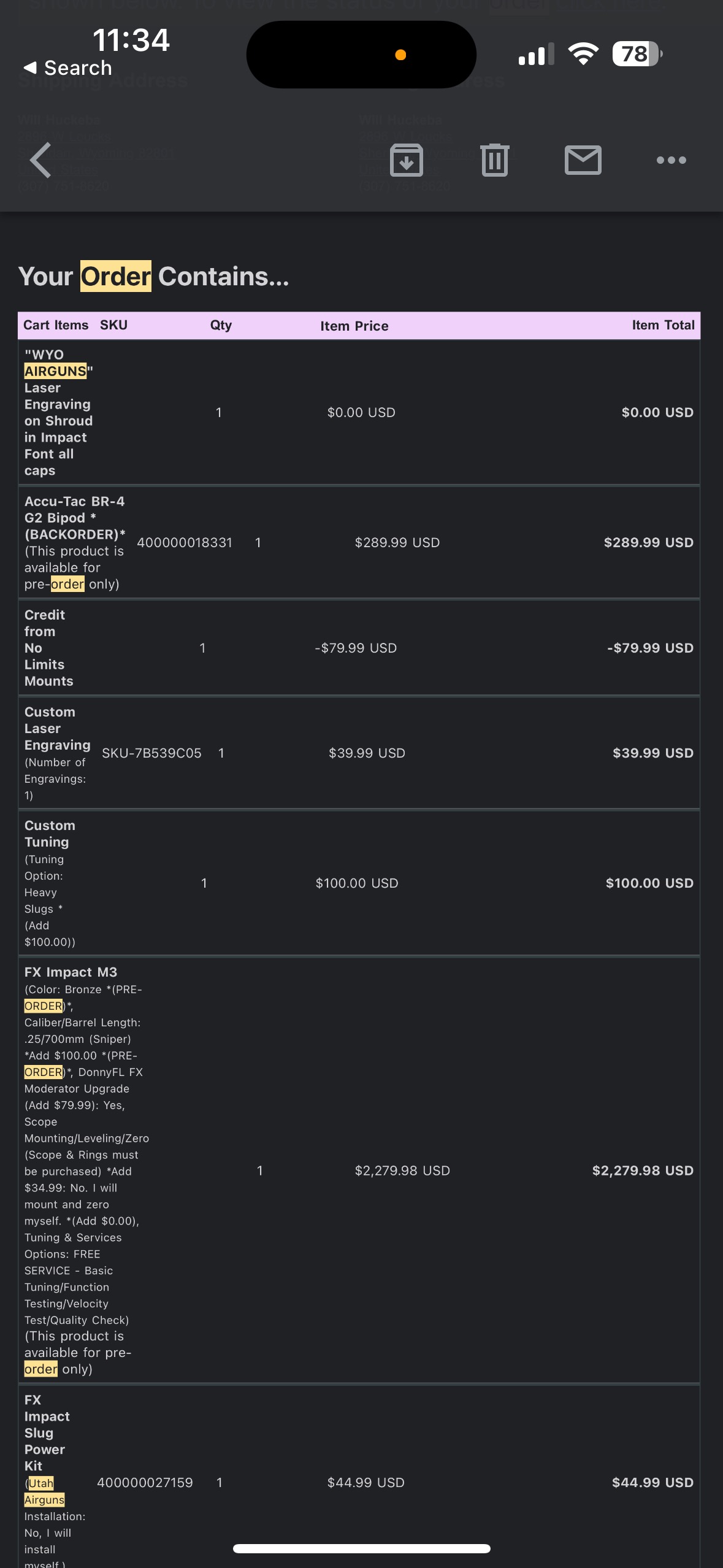This screenshot has width=723, height=1568.
Task: Mark the email unread with the envelope icon
Action: pos(583,160)
